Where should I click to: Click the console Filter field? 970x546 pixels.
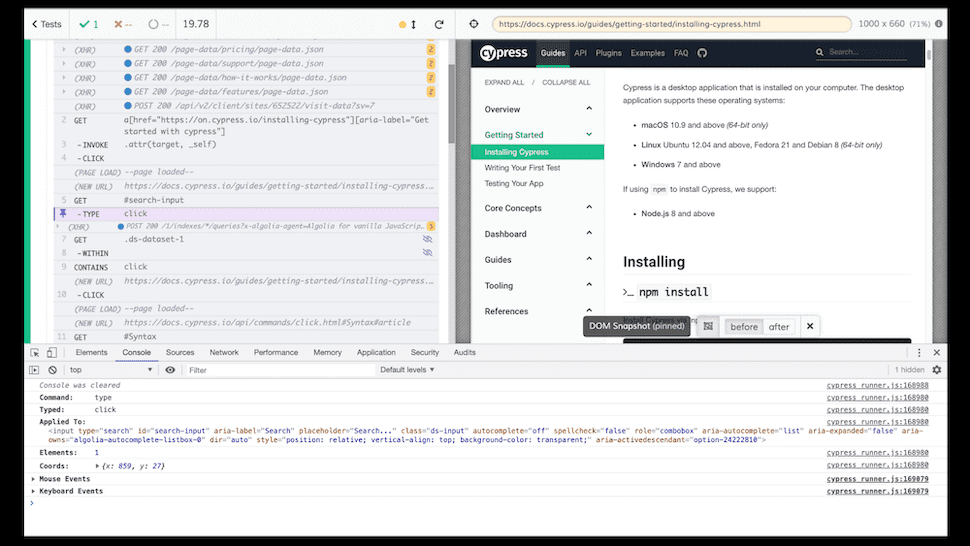pyautogui.click(x=280, y=370)
